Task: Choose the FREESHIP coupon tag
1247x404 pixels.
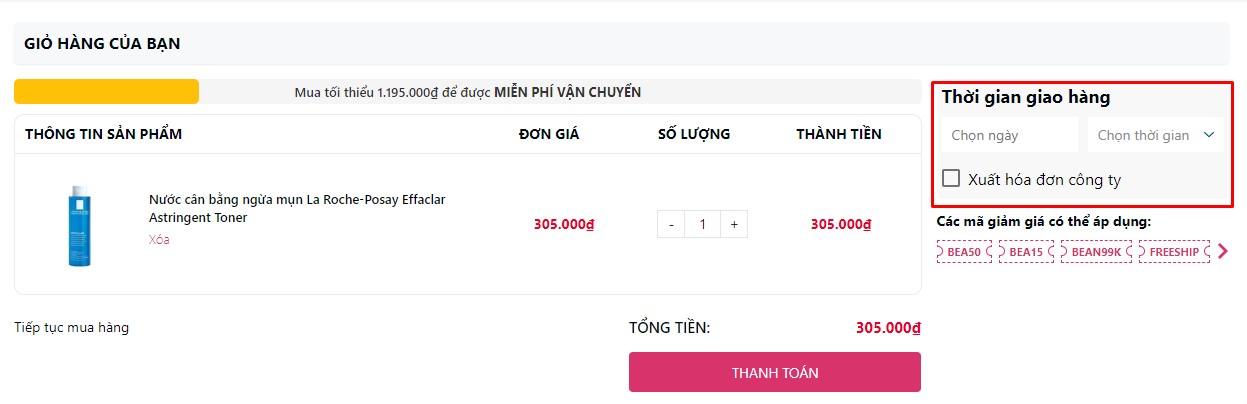Action: pyautogui.click(x=1173, y=252)
